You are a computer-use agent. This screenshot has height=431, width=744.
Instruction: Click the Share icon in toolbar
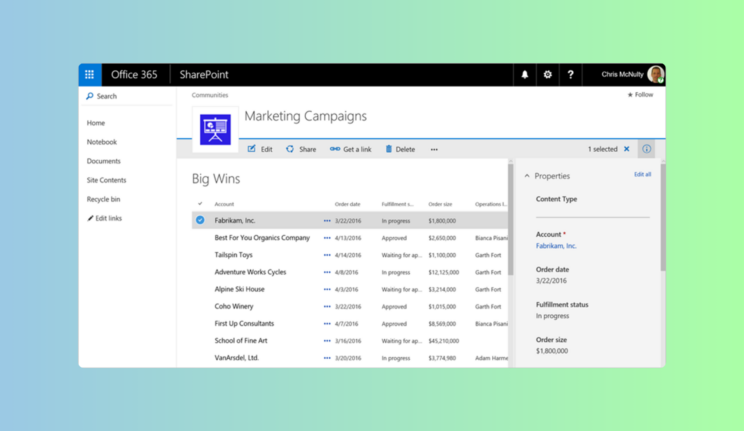point(290,149)
